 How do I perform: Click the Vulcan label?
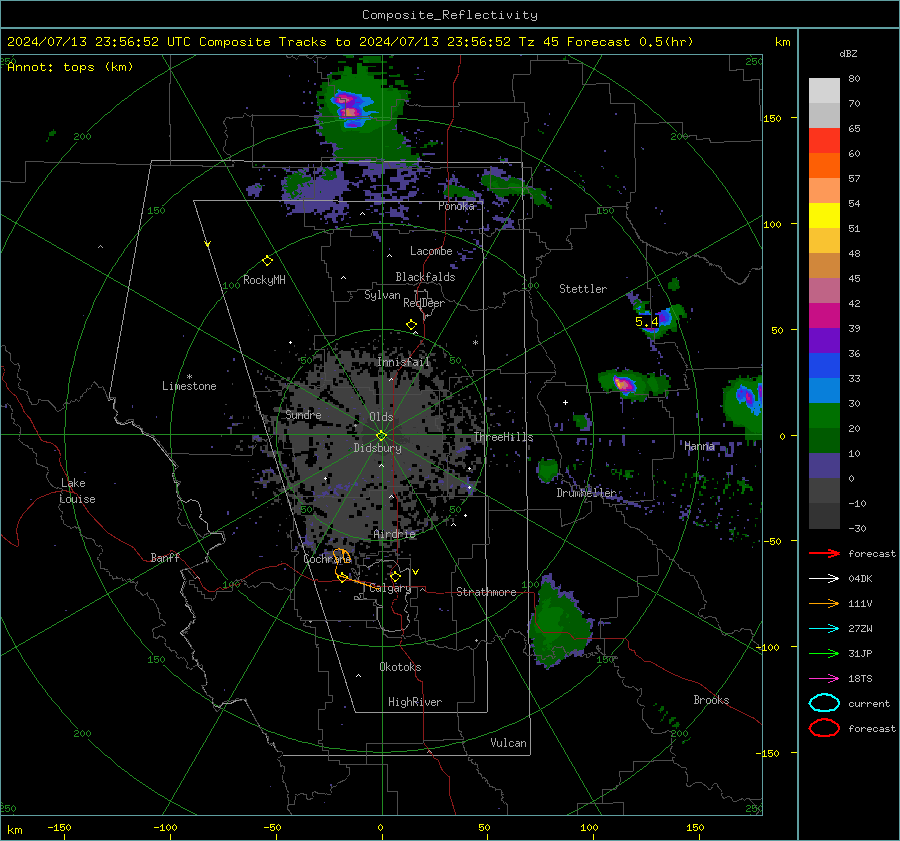pos(508,743)
